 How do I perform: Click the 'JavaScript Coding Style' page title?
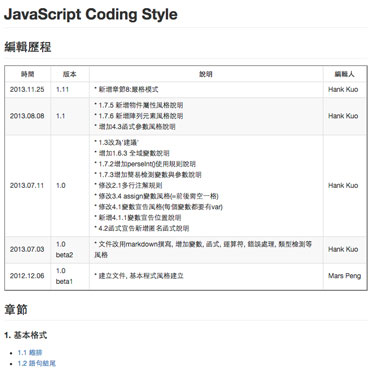[91, 14]
